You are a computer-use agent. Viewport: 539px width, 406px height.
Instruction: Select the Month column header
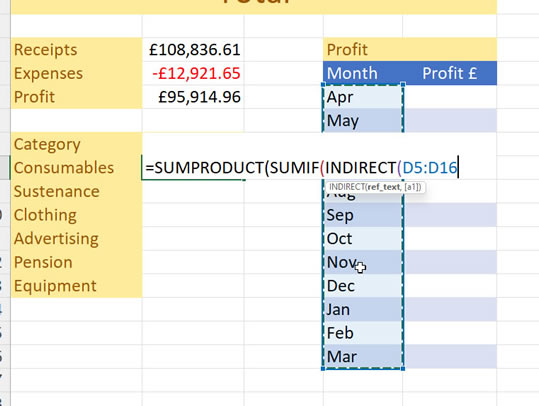point(363,73)
